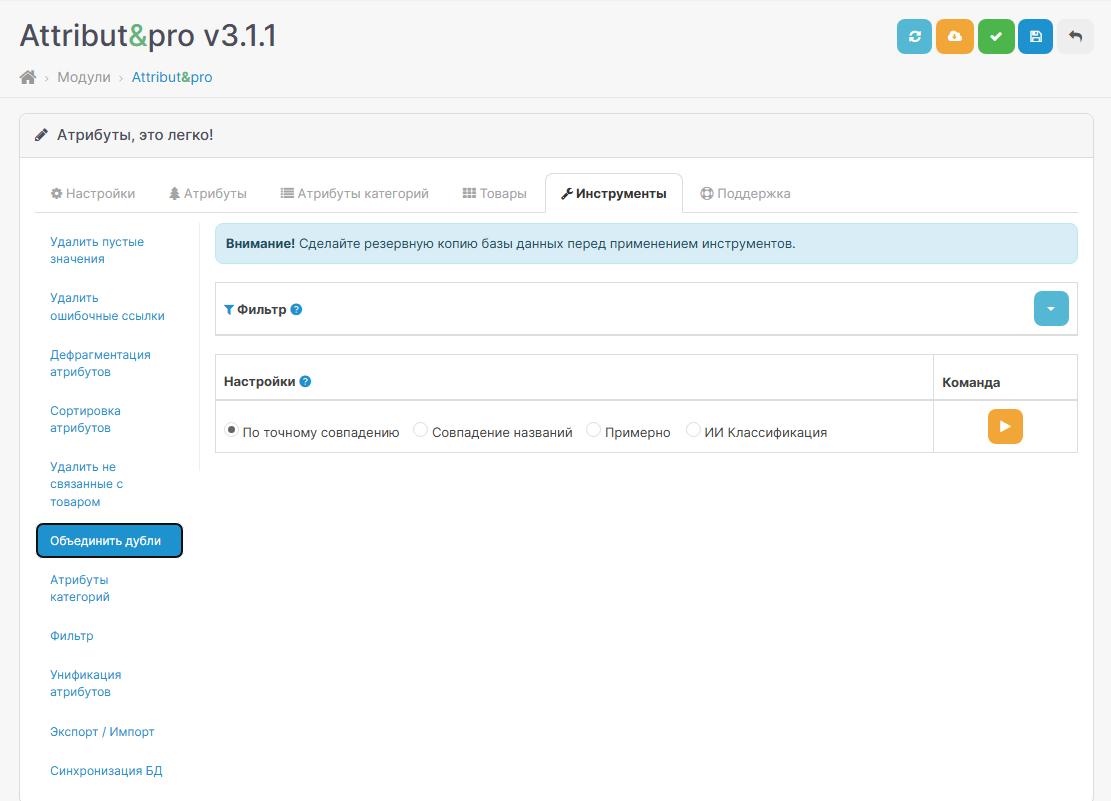Image resolution: width=1111 pixels, height=801 pixels.
Task: Open Экспорт / Импорт tool
Action: [x=109, y=732]
